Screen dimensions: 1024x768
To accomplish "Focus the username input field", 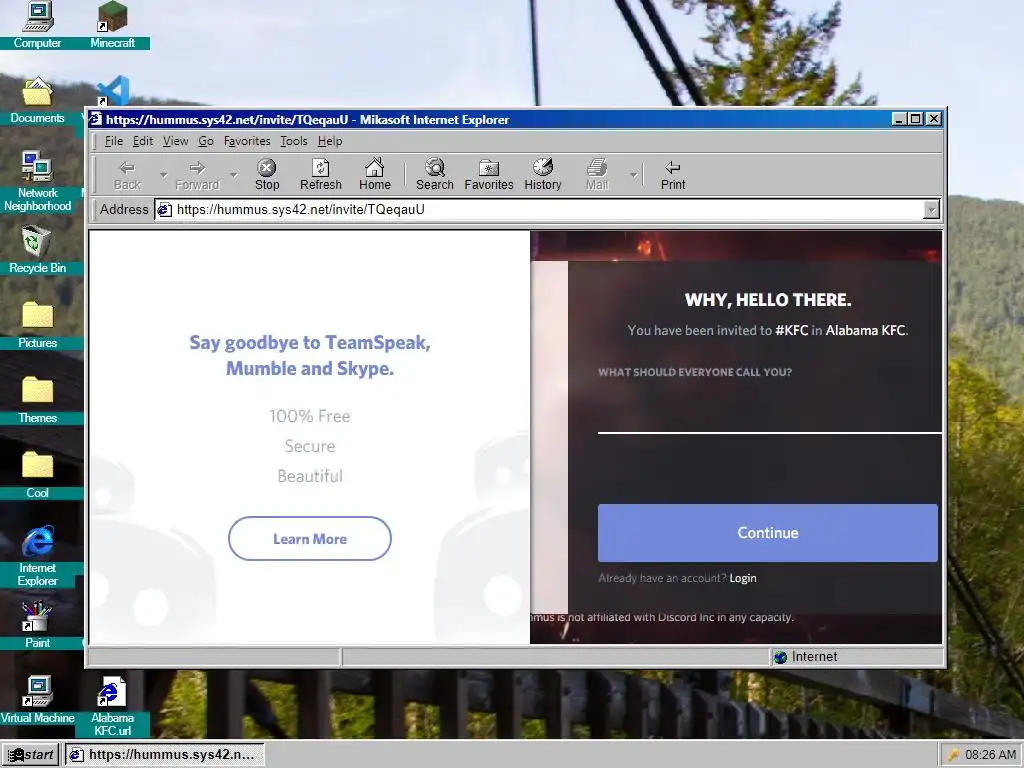I will click(769, 411).
